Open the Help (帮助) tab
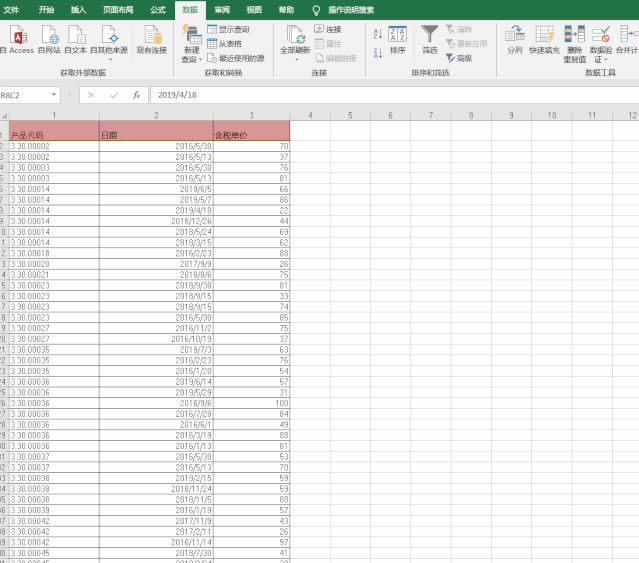The width and height of the screenshot is (639, 563). click(x=286, y=10)
